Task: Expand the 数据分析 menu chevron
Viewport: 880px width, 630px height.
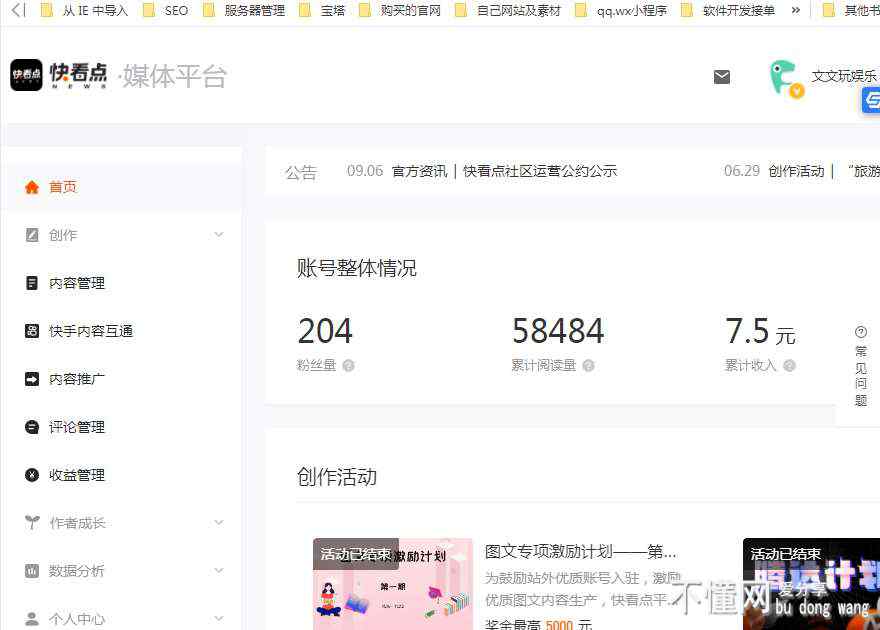Action: pos(219,571)
